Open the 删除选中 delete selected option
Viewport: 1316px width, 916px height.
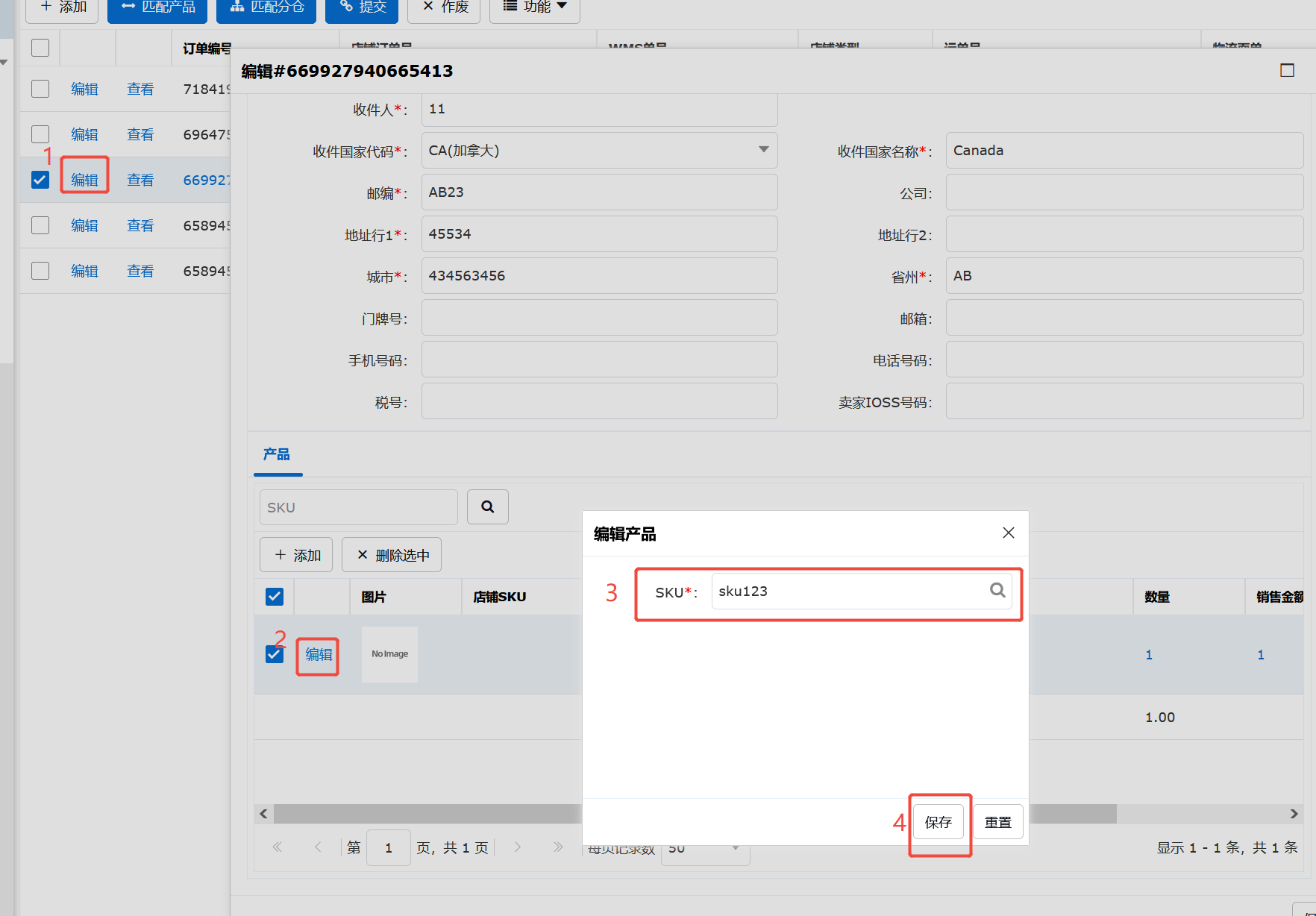(x=391, y=554)
